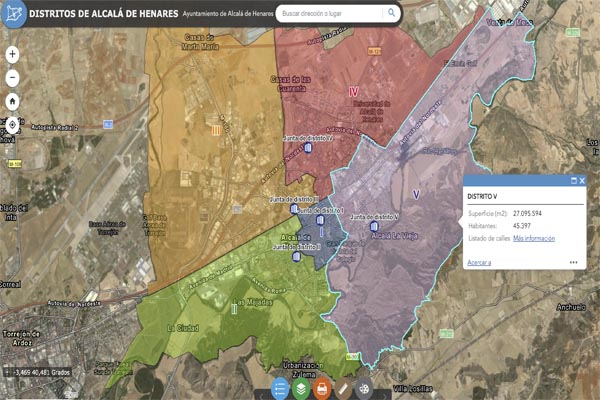This screenshot has height=400, width=600.
Task: Zoom in with the plus button
Action: click(13, 54)
